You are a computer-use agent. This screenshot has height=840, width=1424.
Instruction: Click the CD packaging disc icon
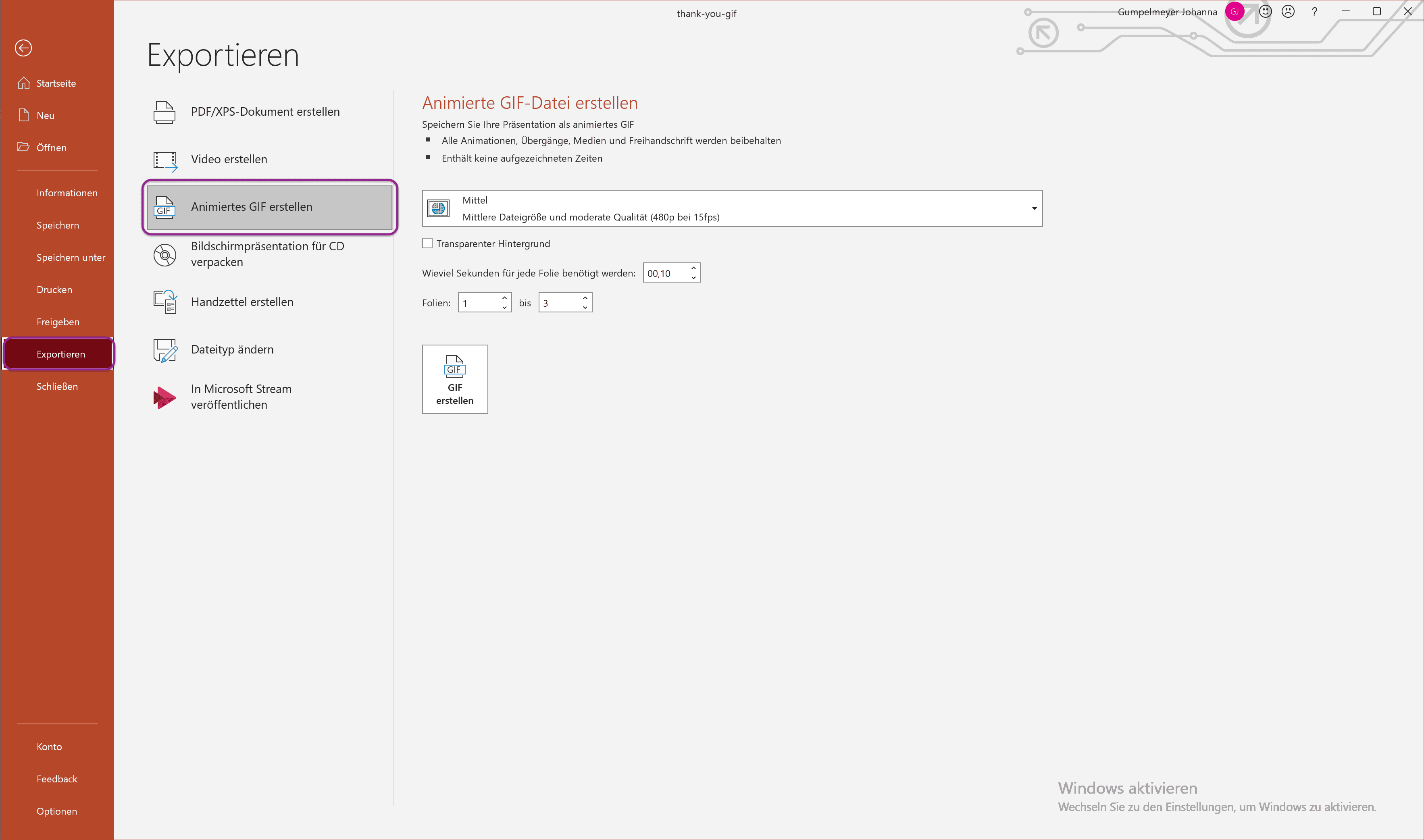point(164,255)
